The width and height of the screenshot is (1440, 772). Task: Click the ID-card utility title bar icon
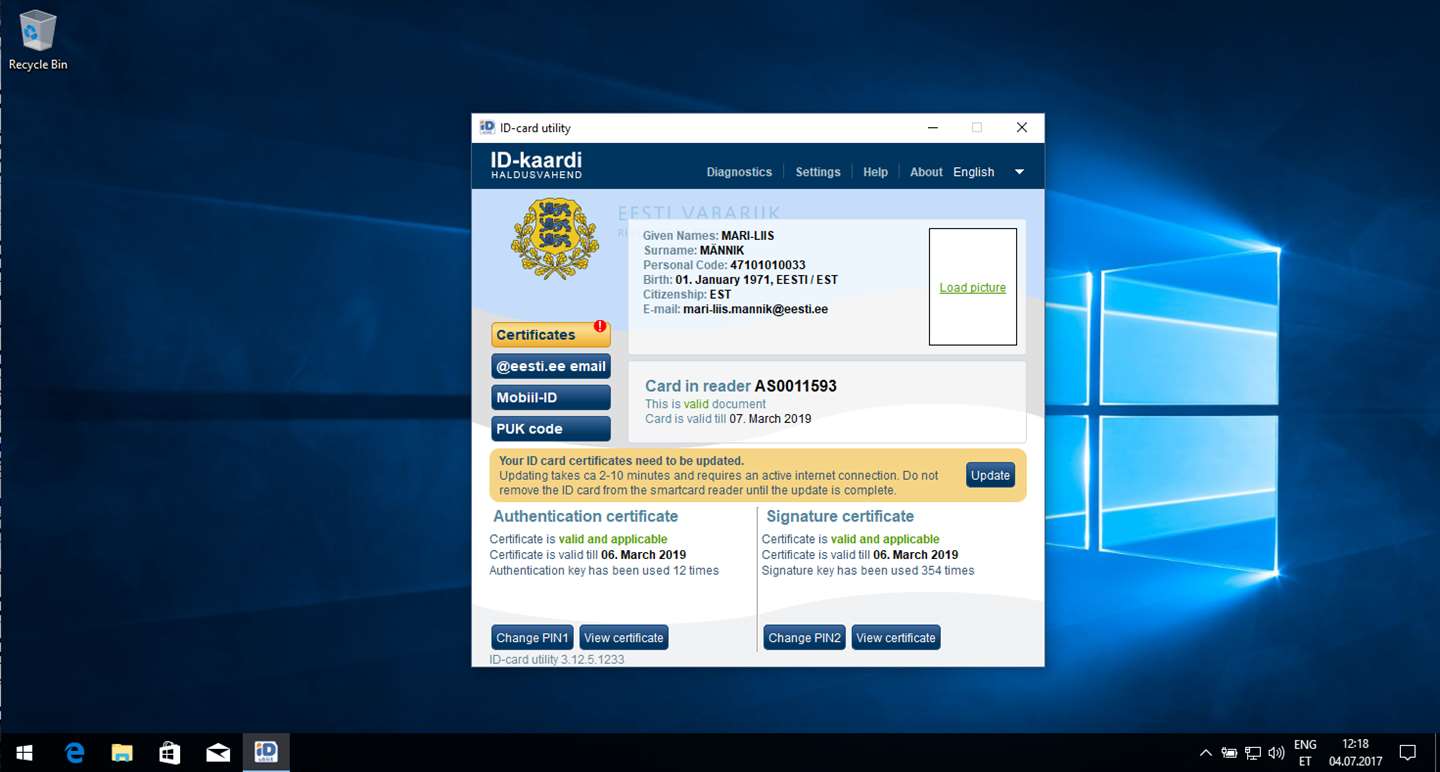pos(487,127)
